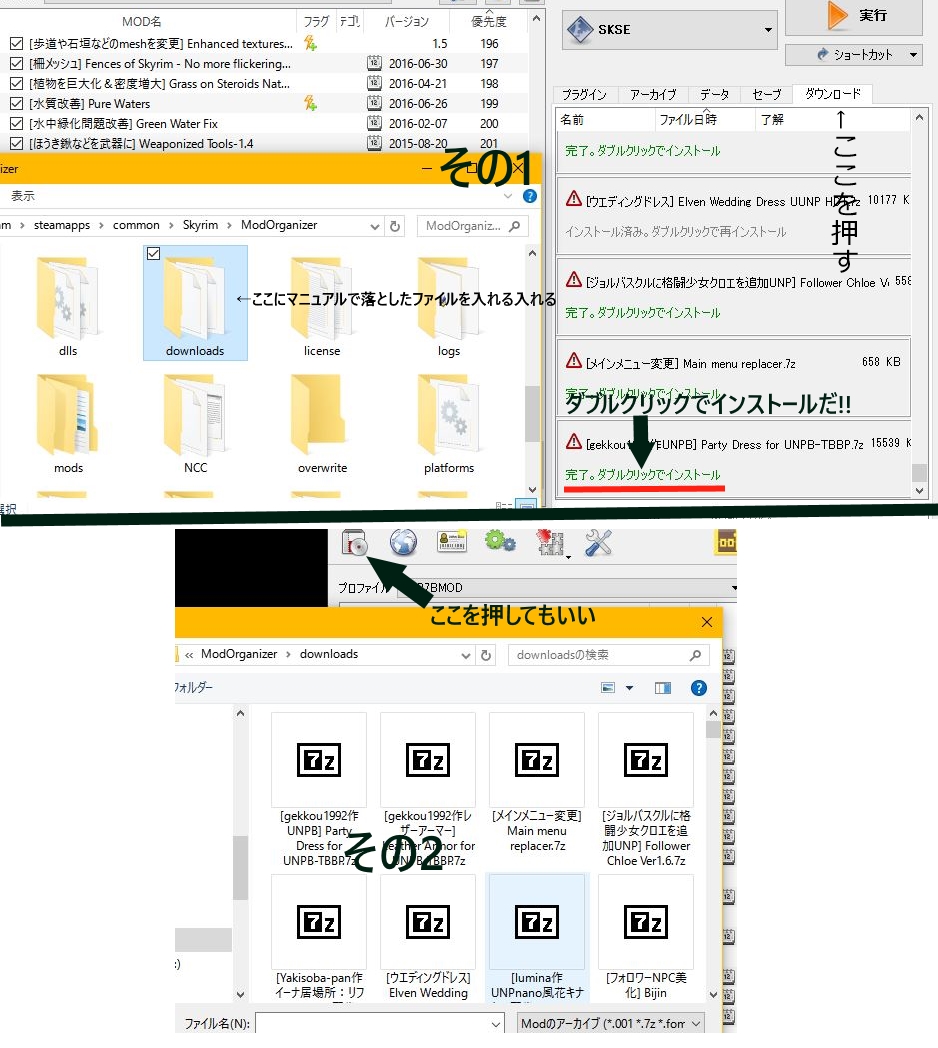Screen dimensions: 938x1048
Task: Click the mod list scroll-up arrow
Action: tap(536, 19)
